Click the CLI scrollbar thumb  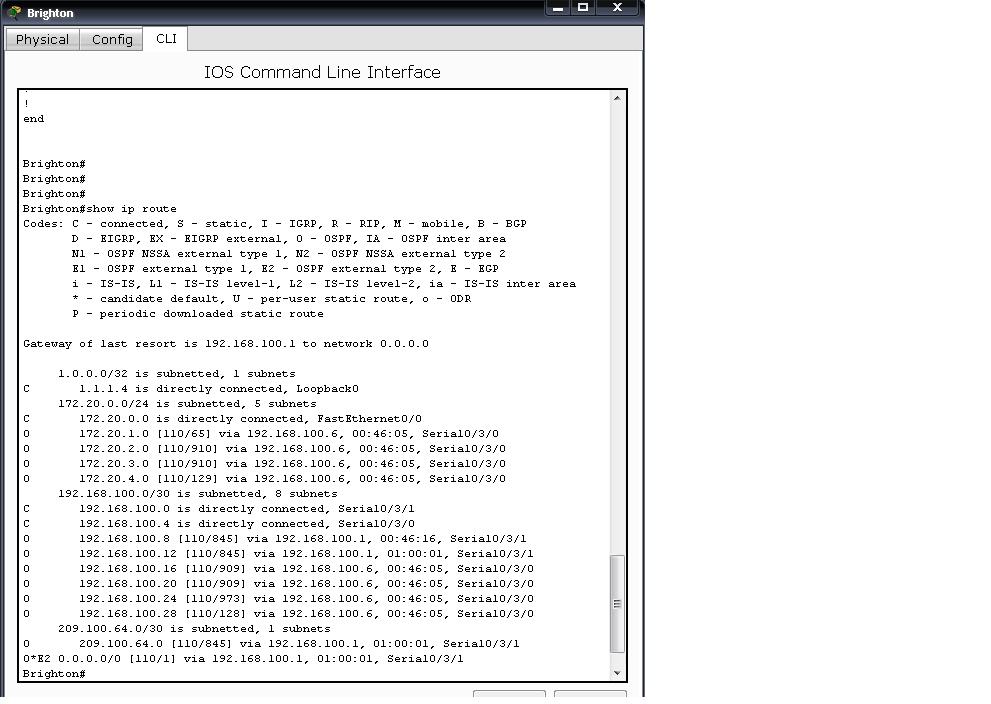617,604
